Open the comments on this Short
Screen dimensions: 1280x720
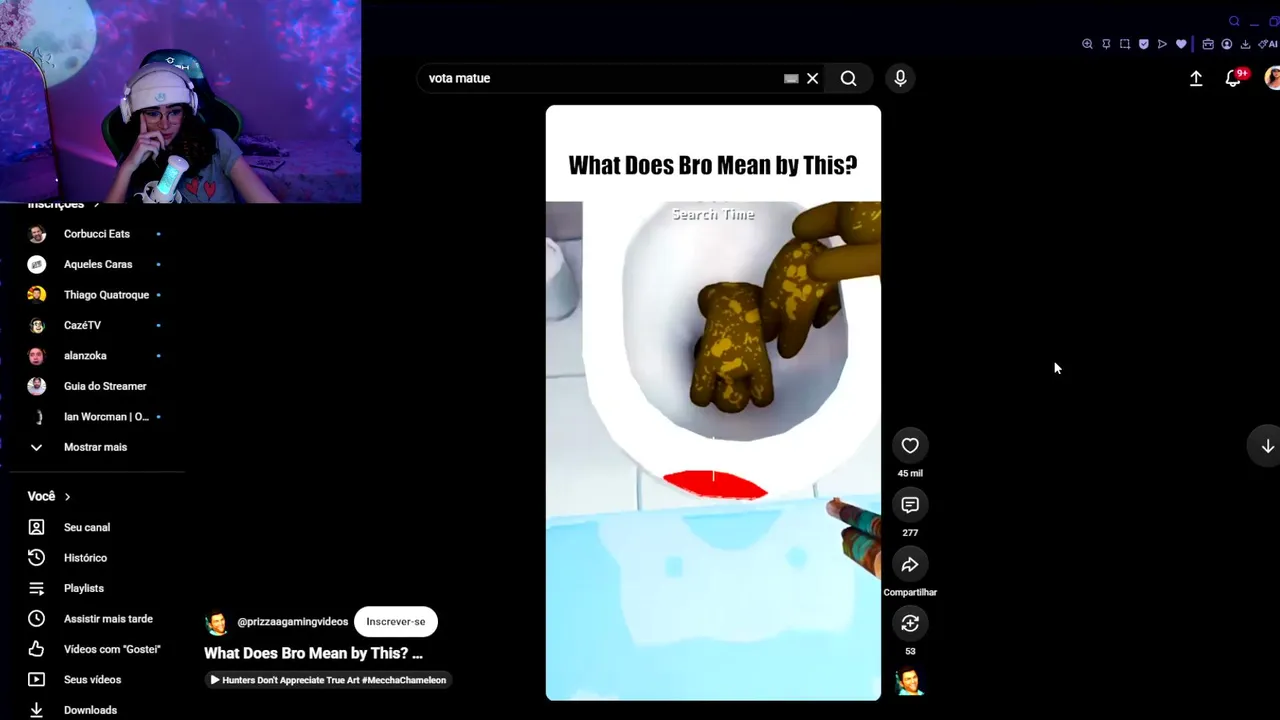coord(910,505)
